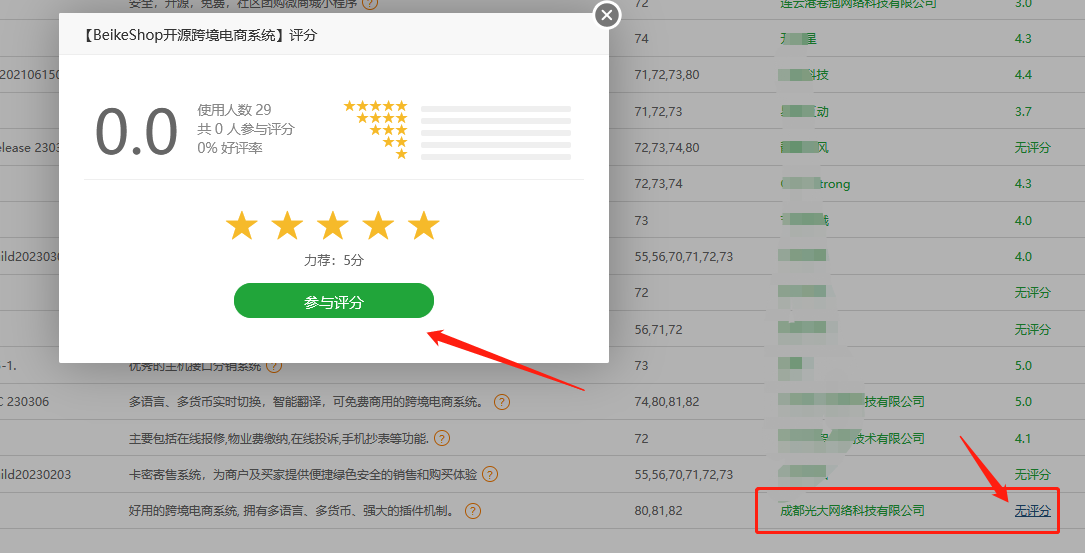Click the two-star distribution bar
Screen dimensions: 1085x553
point(495,145)
